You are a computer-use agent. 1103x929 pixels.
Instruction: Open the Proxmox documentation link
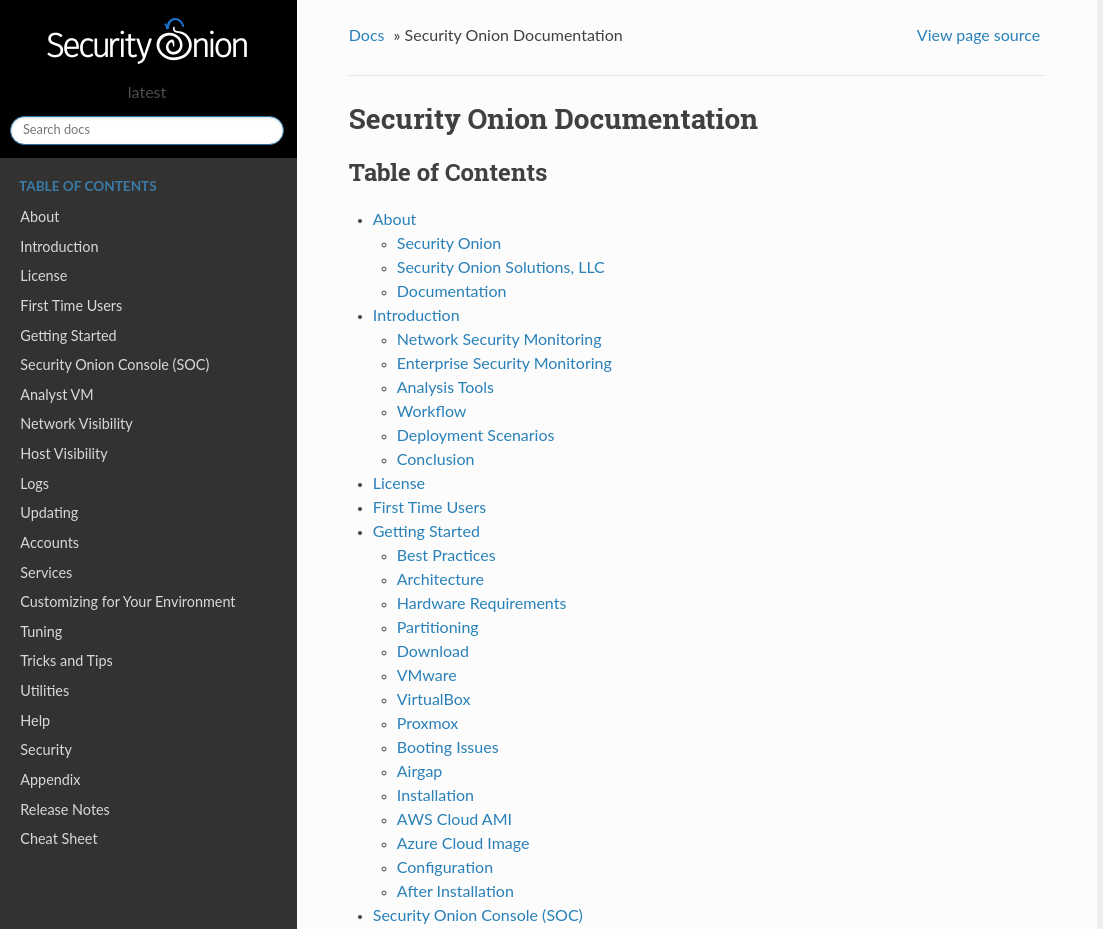pyautogui.click(x=427, y=724)
